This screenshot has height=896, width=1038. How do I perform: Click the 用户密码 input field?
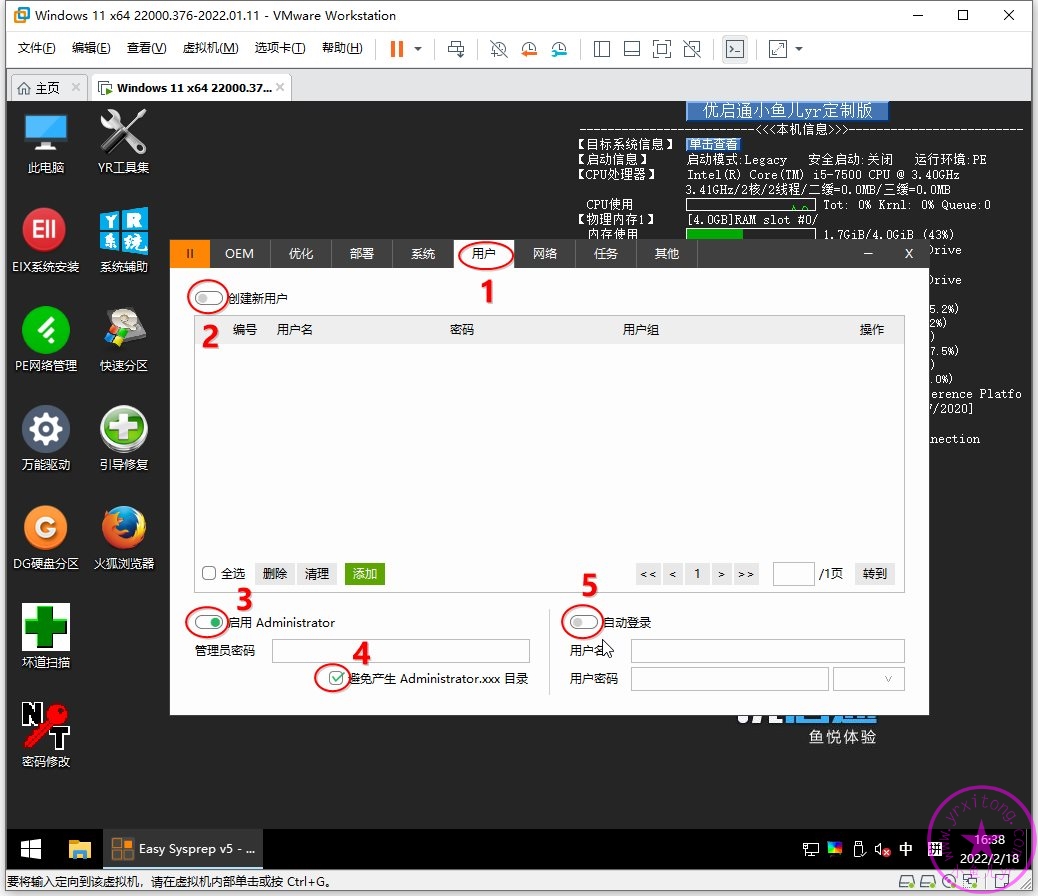pyautogui.click(x=730, y=679)
